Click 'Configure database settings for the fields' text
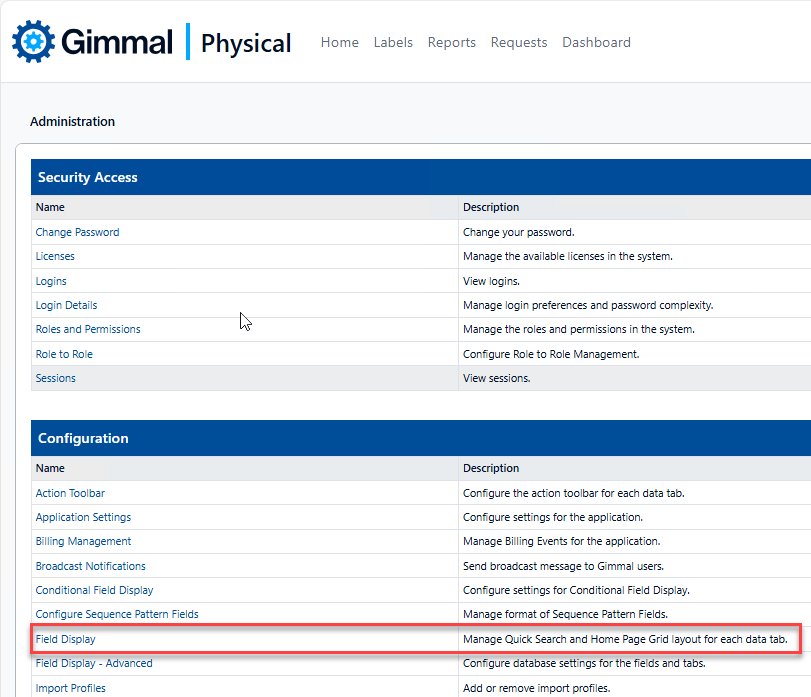 (x=584, y=663)
